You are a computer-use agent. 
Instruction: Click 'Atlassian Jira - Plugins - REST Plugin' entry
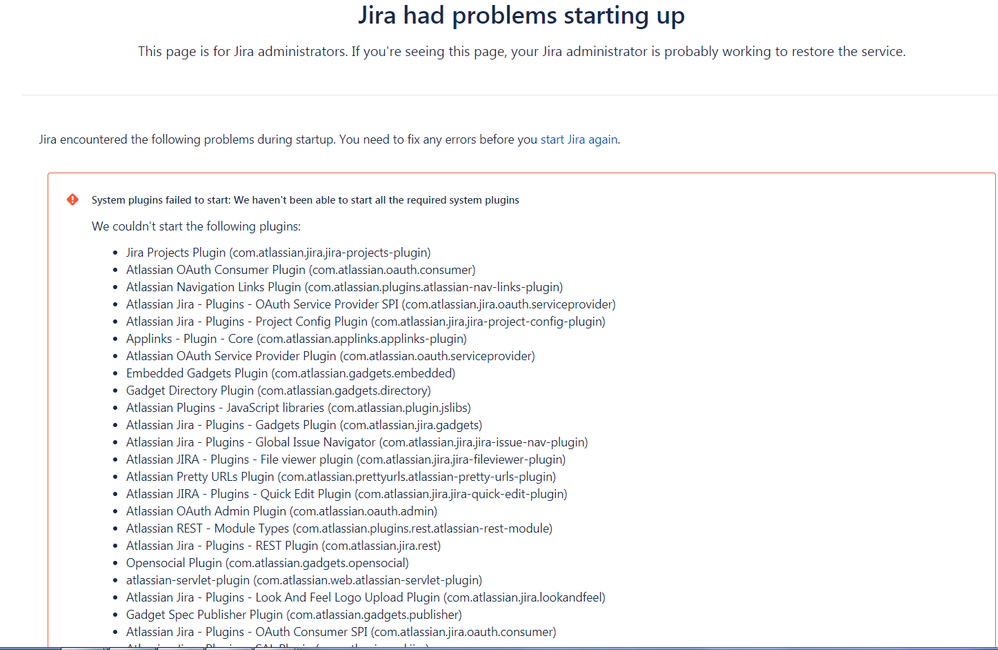click(283, 545)
